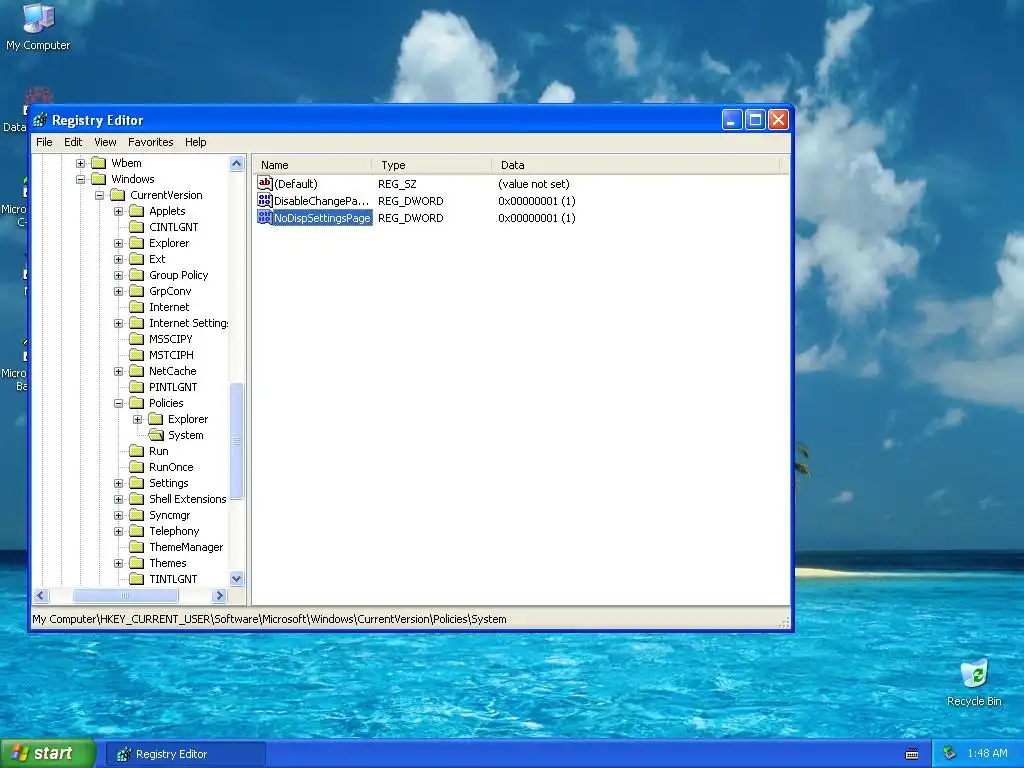
Task: Select the Ext folder icon
Action: coord(136,259)
